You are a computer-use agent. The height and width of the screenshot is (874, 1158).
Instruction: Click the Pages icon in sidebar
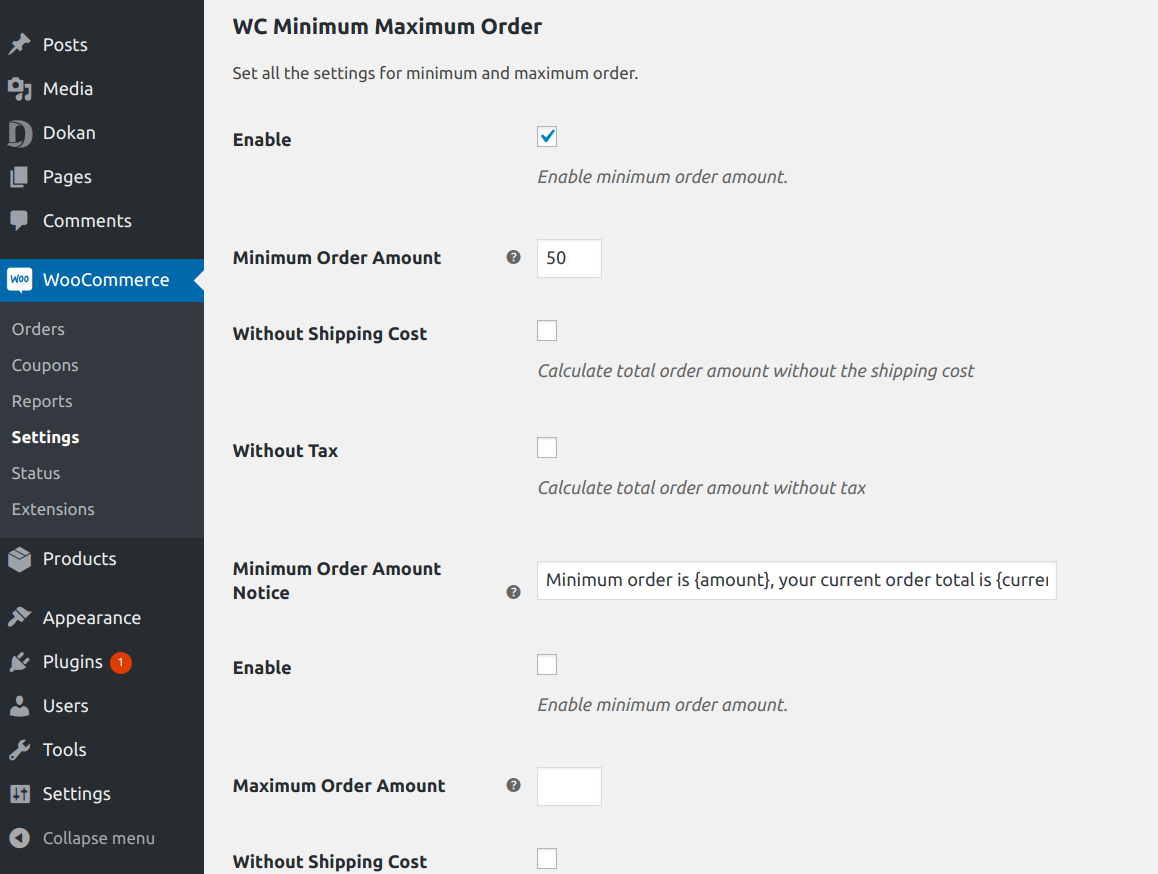click(20, 177)
